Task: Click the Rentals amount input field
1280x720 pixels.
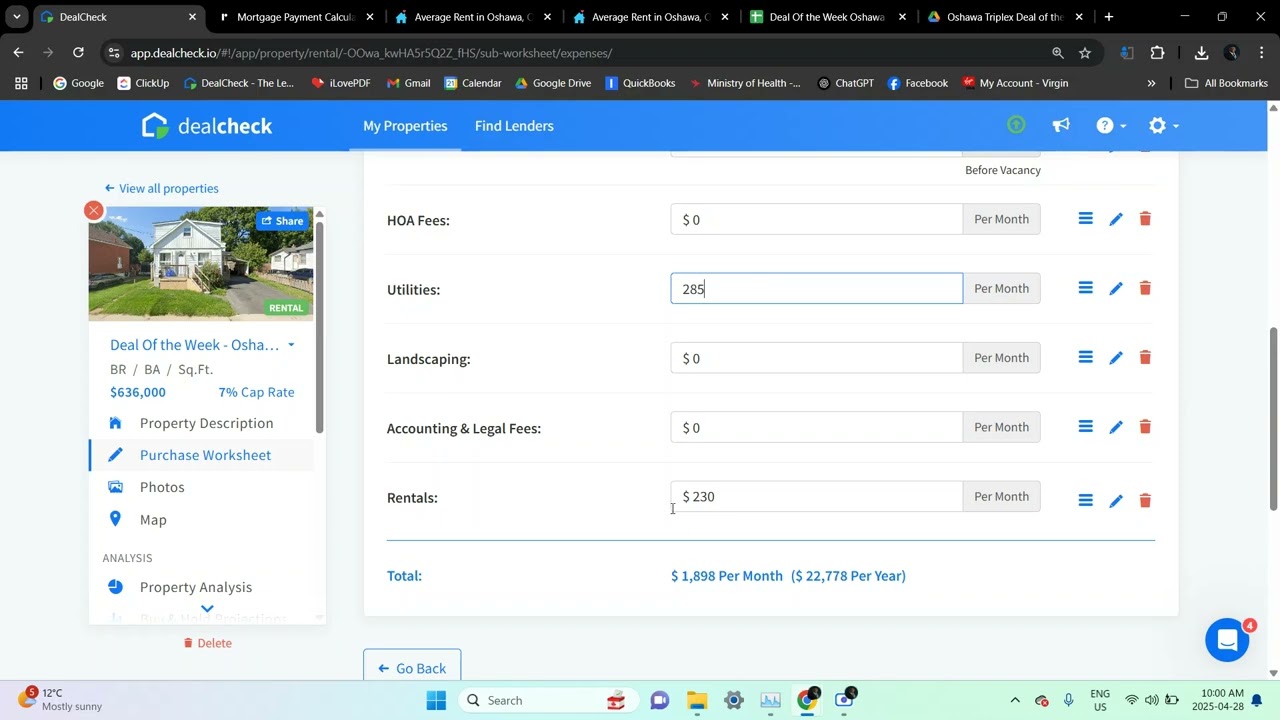Action: click(817, 496)
